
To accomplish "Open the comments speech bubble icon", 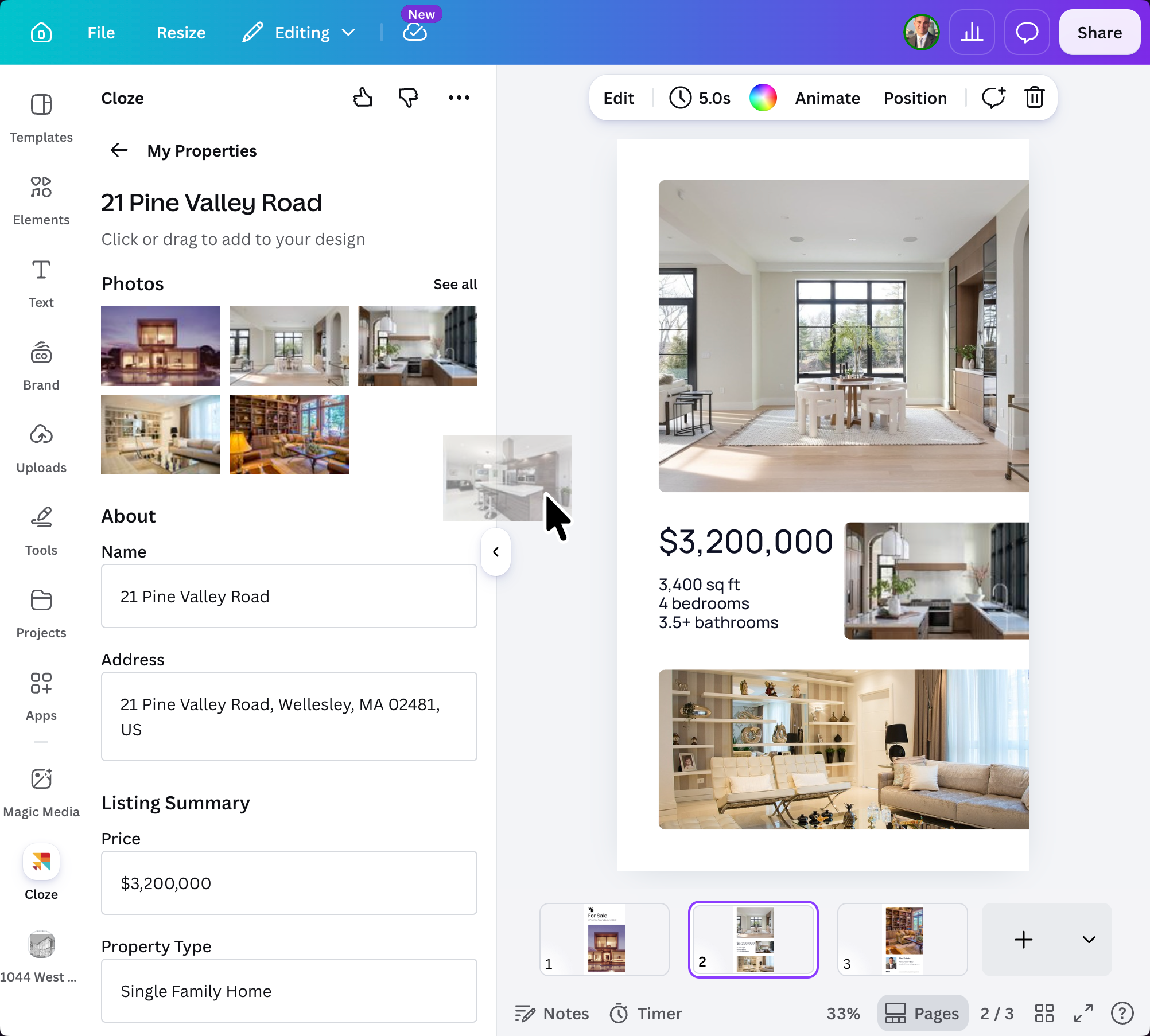I will (1027, 33).
